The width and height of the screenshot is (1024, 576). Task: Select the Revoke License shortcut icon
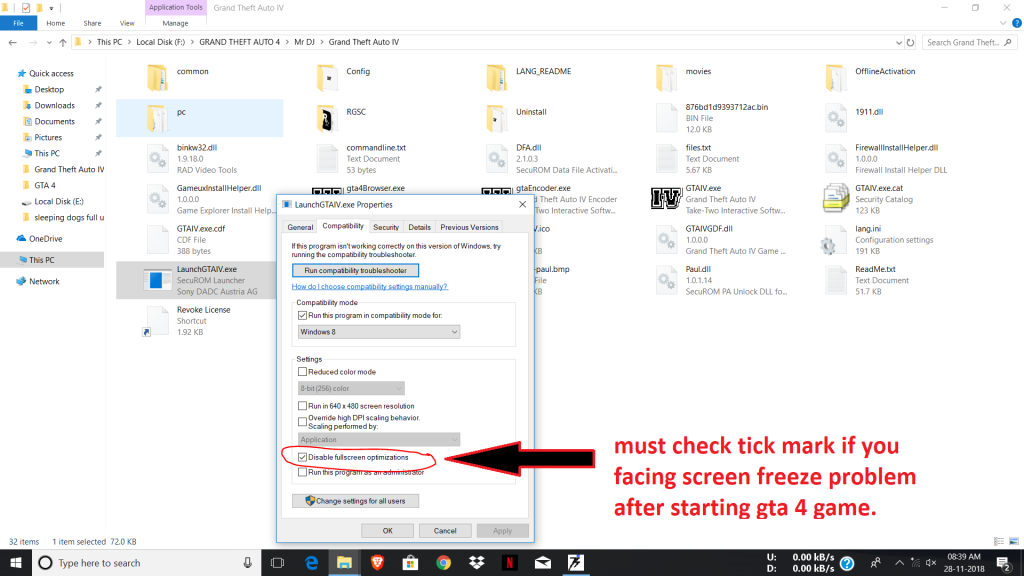click(156, 321)
